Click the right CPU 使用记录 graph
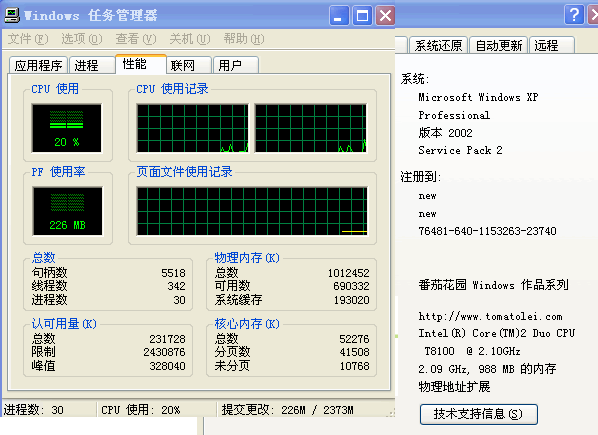The width and height of the screenshot is (598, 435). [x=310, y=128]
